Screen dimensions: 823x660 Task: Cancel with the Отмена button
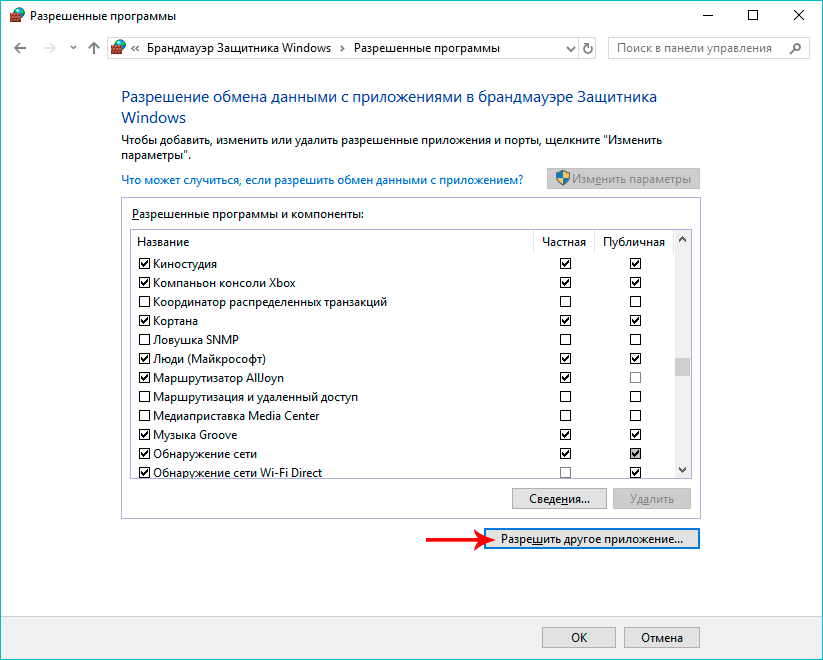click(x=661, y=637)
